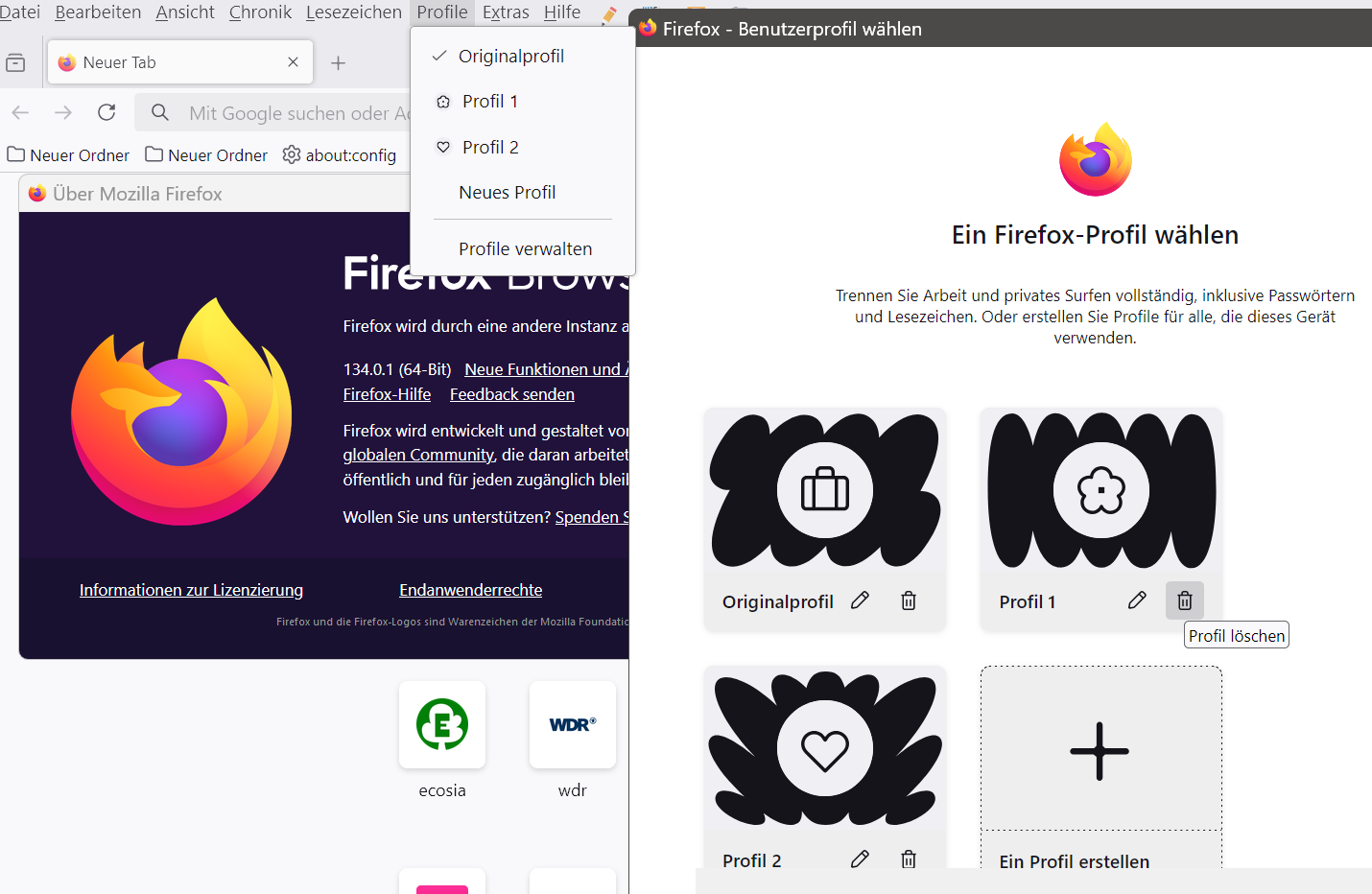1372x894 pixels.
Task: Follow the globalen Community link
Action: [x=418, y=455]
